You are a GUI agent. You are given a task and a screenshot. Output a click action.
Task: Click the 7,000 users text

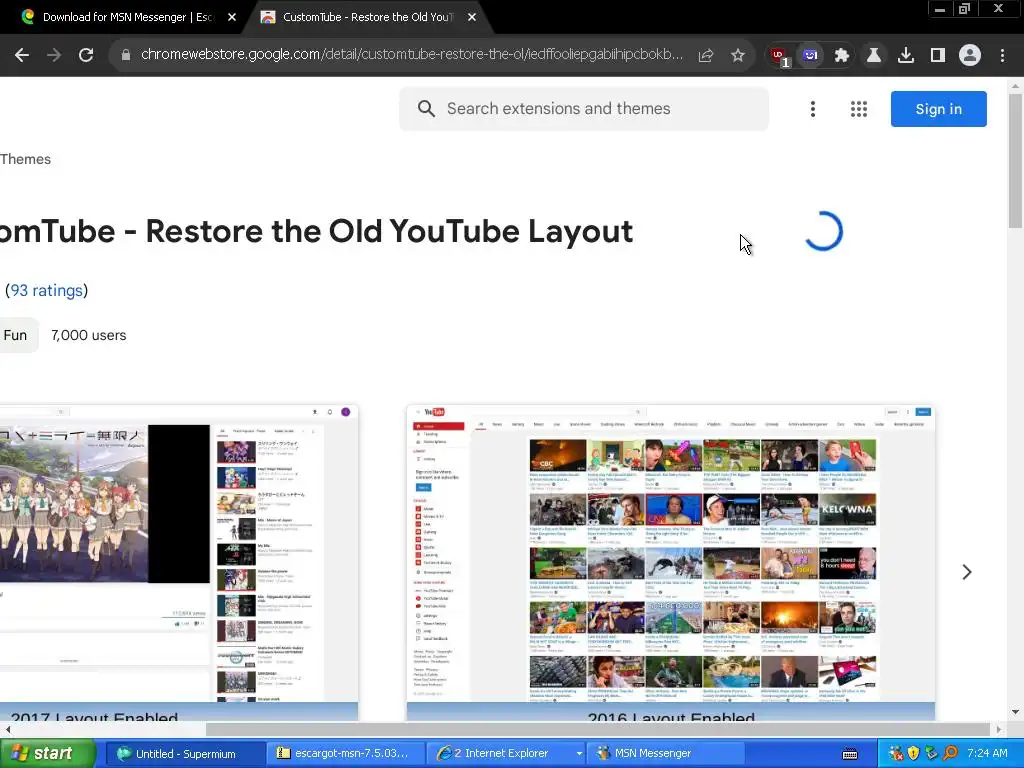click(89, 335)
